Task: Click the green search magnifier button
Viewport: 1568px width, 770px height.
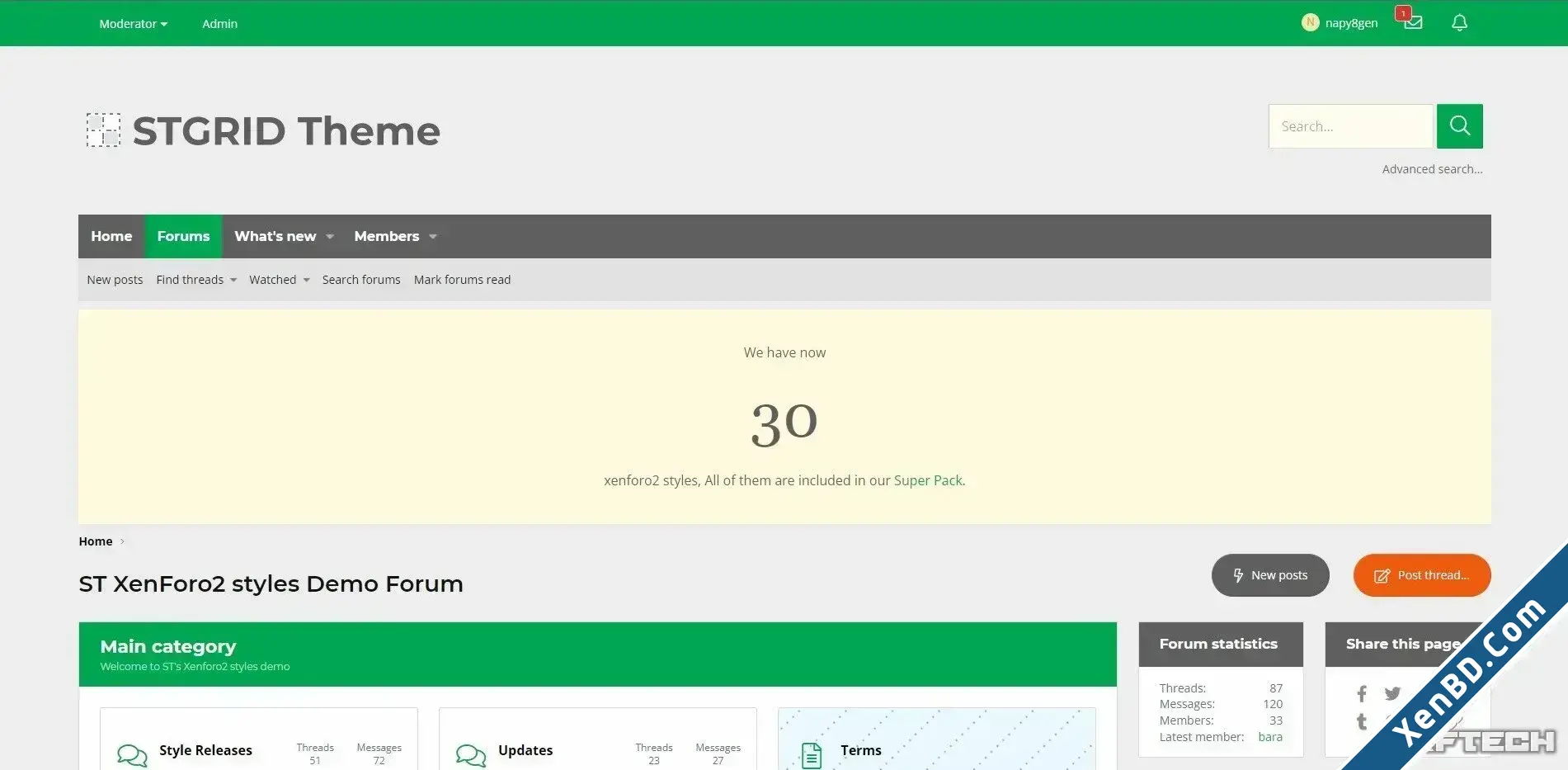Action: 1459,126
